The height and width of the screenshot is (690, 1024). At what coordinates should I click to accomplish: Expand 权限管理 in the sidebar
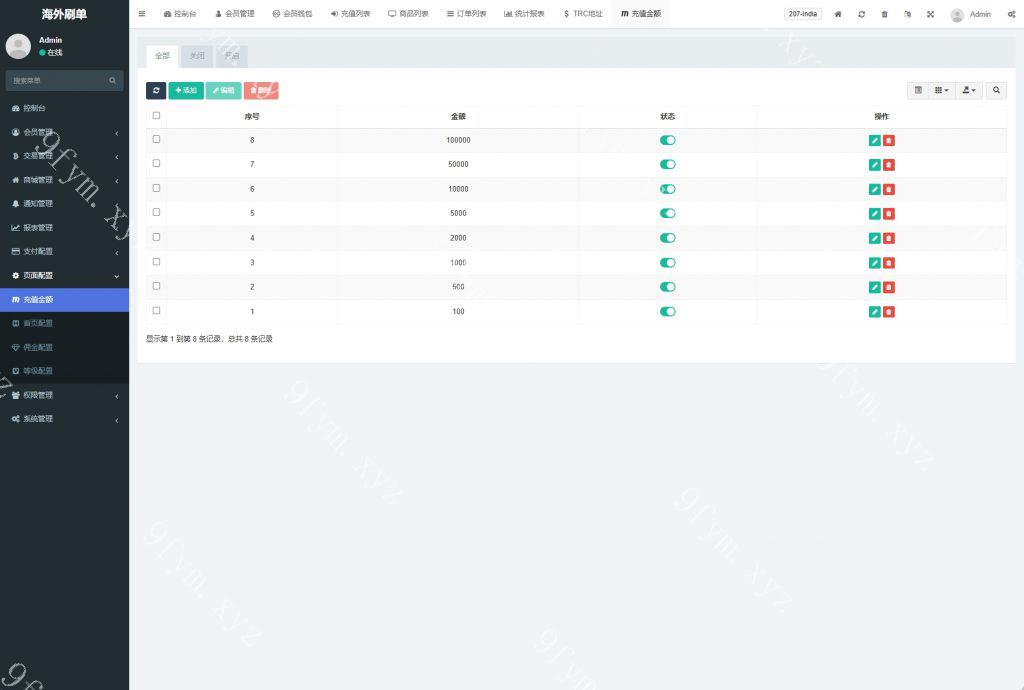click(64, 396)
